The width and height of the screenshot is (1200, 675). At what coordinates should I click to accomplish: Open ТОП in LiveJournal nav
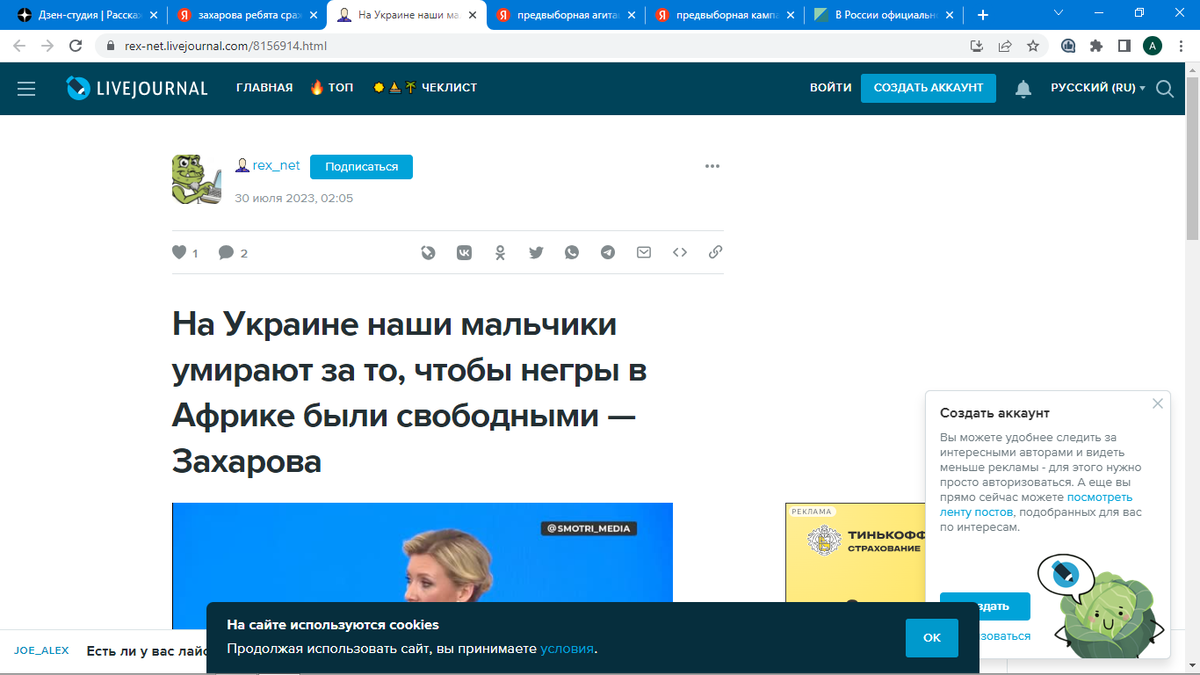[x=332, y=88]
